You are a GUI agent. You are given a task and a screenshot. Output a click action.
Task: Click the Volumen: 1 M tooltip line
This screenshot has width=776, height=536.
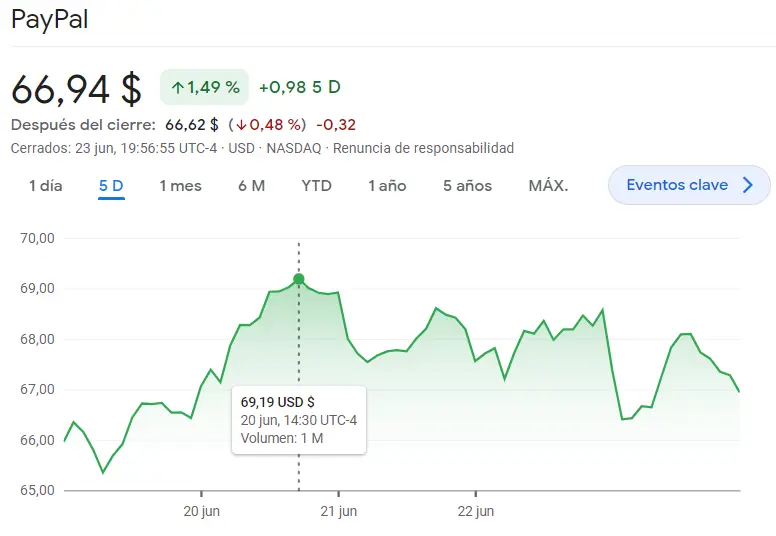coord(282,438)
